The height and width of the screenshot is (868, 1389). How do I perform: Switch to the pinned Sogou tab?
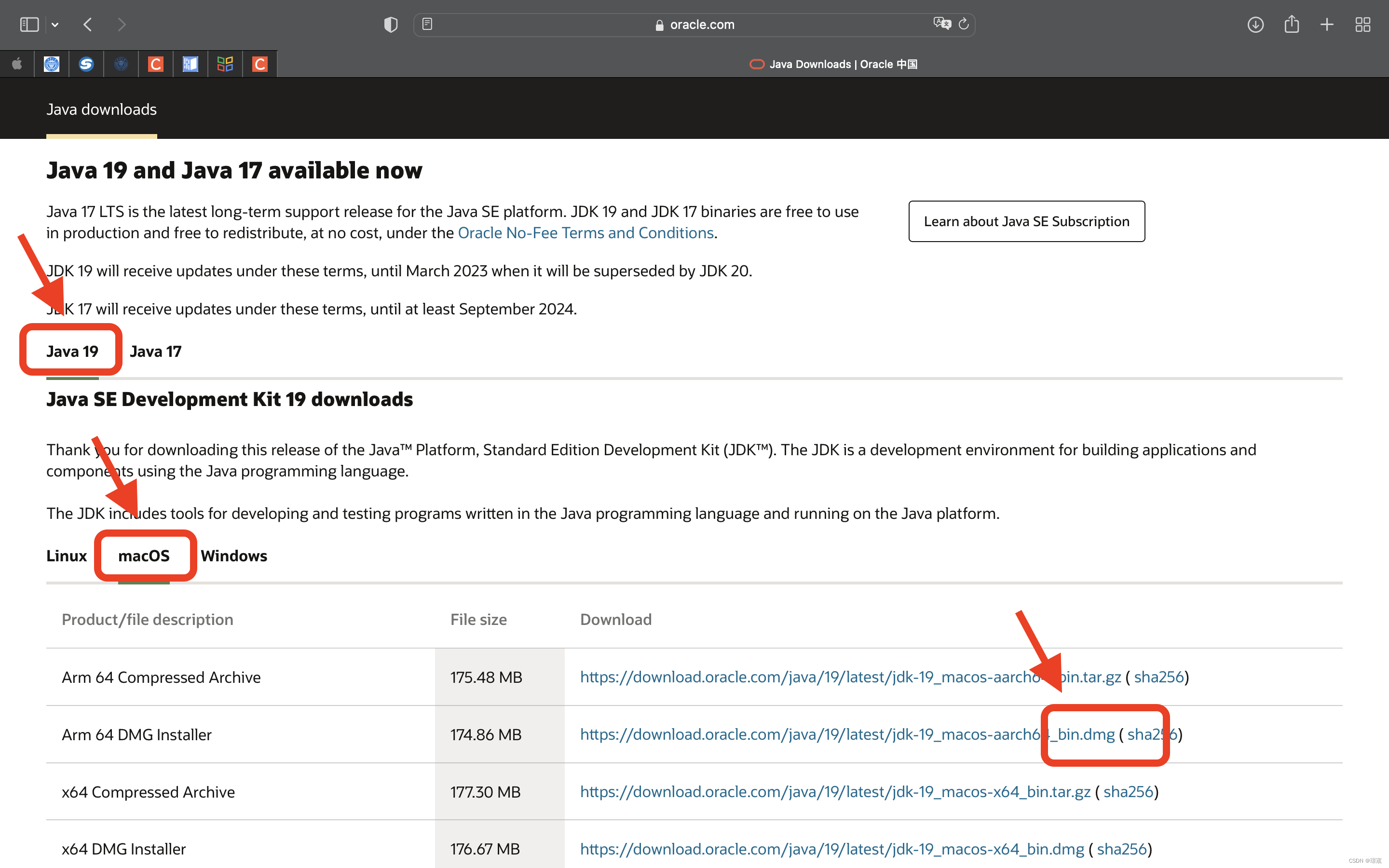[x=86, y=64]
